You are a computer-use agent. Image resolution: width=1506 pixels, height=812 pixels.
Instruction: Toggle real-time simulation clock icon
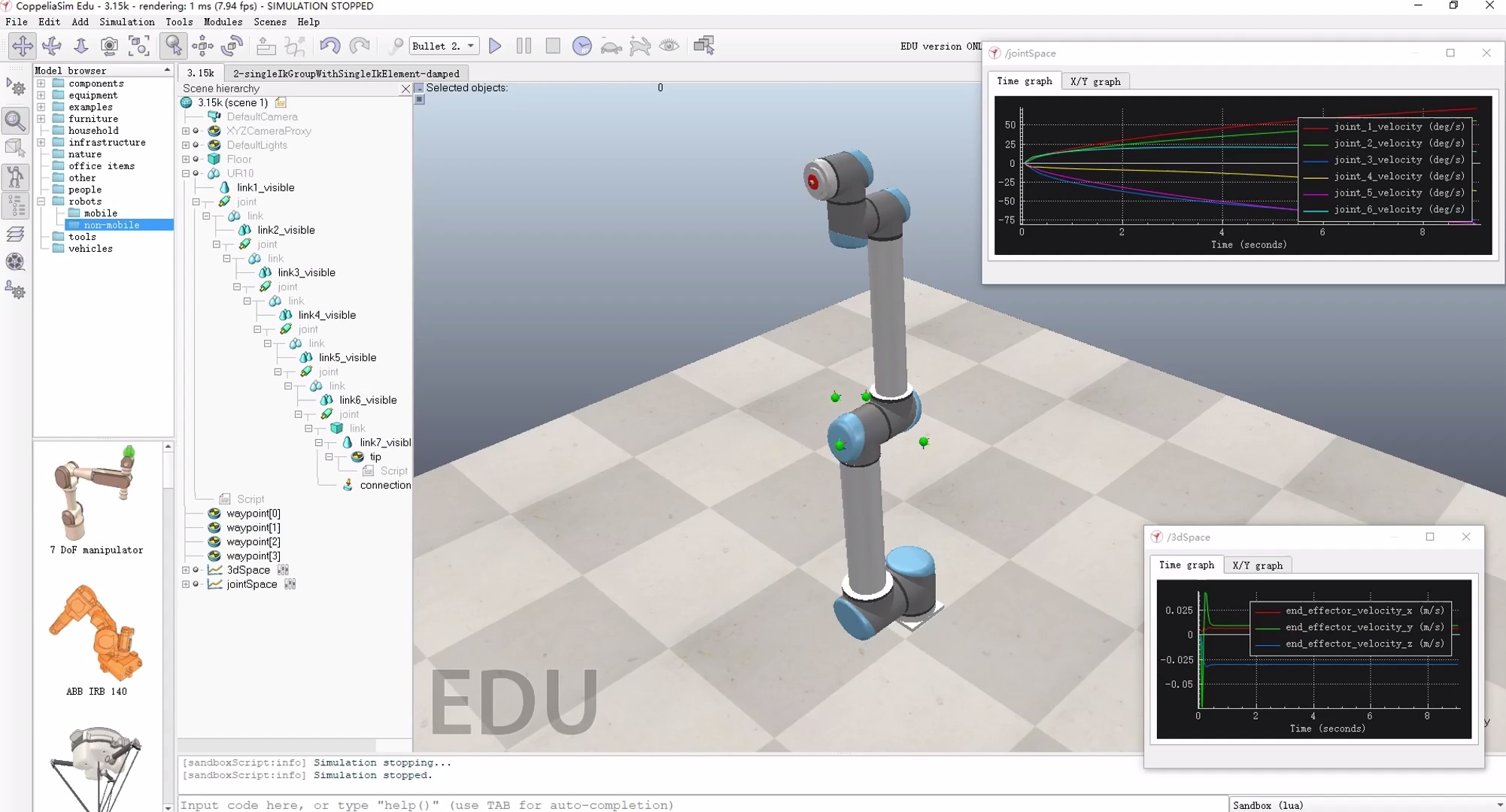click(581, 46)
